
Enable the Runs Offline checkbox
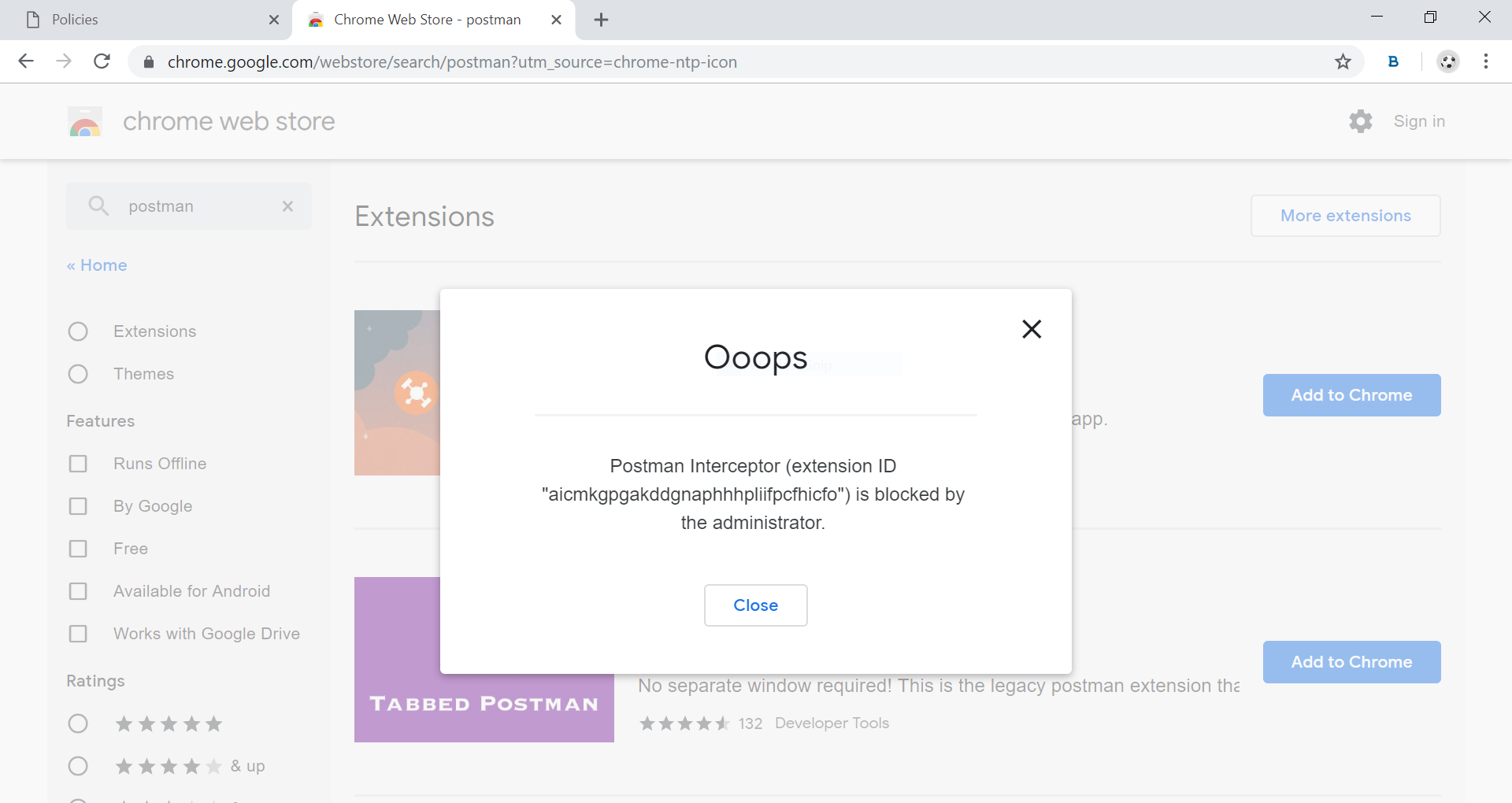click(78, 464)
